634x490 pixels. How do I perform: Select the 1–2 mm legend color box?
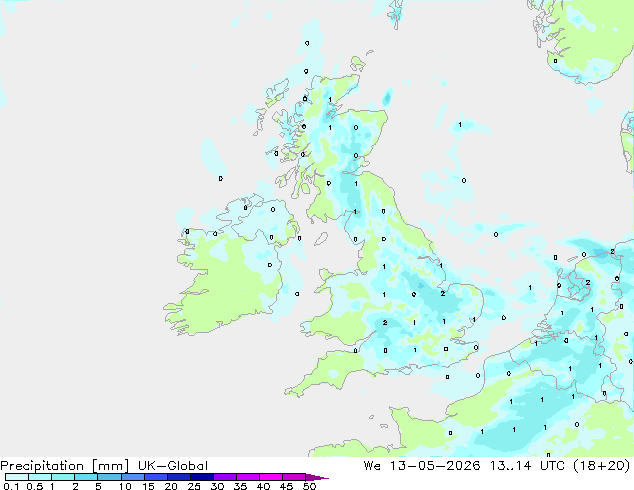pos(63,477)
